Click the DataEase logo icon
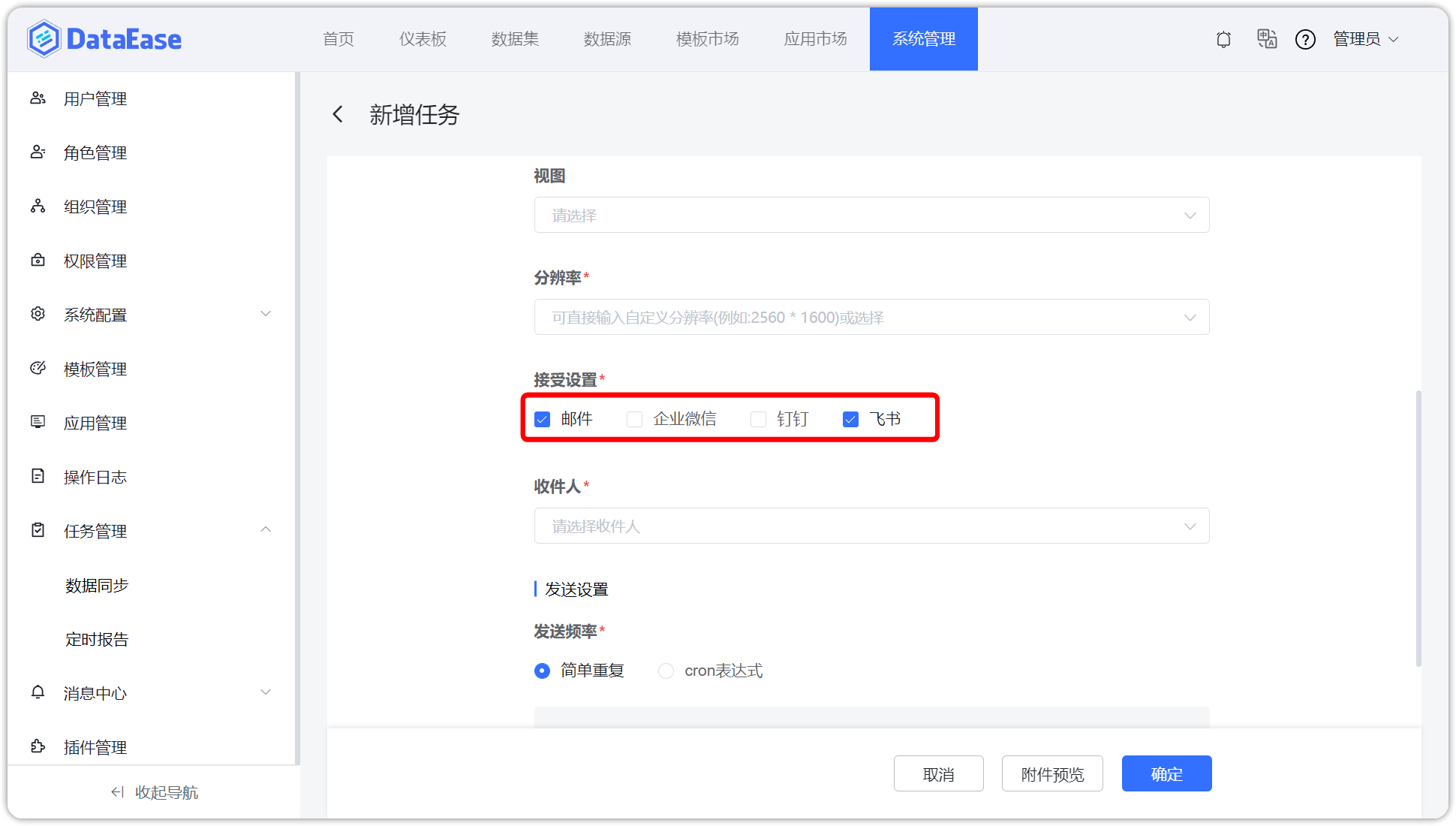1456x826 pixels. (x=43, y=38)
